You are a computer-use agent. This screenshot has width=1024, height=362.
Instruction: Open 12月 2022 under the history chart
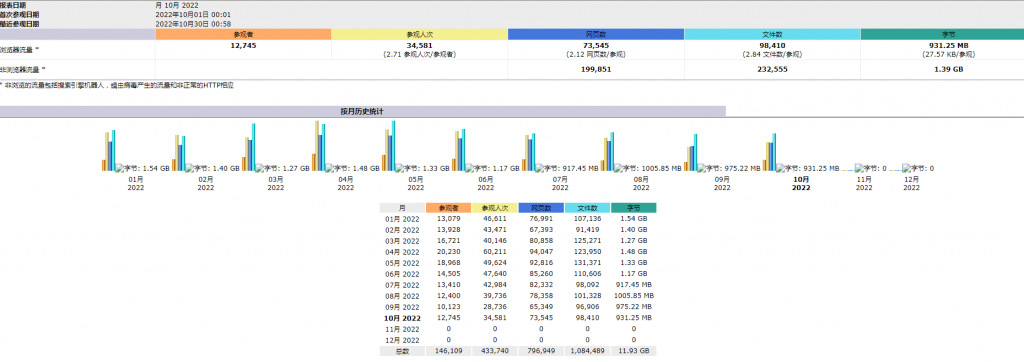point(911,183)
